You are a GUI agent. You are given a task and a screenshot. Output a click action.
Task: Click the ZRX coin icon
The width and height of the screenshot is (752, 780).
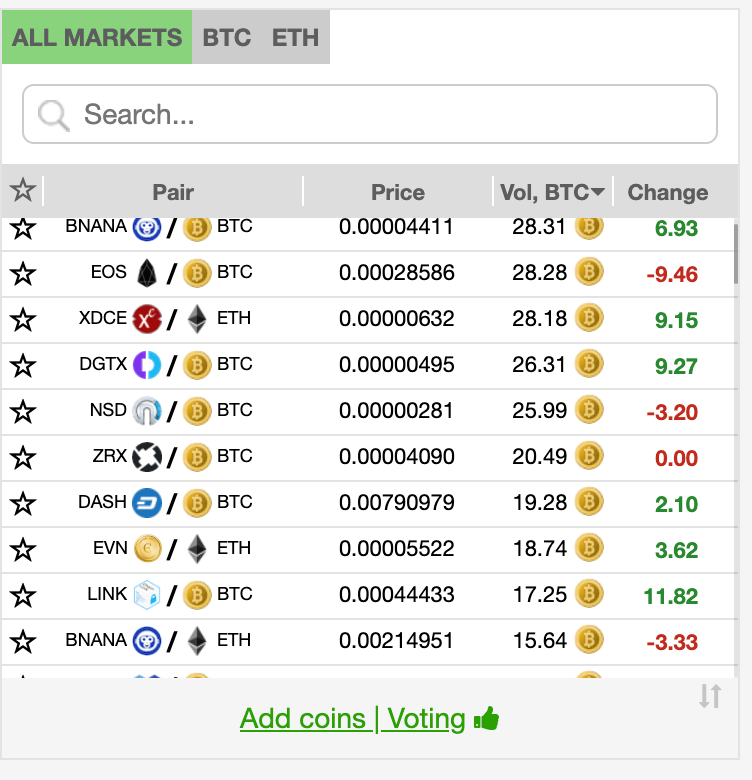pyautogui.click(x=147, y=457)
